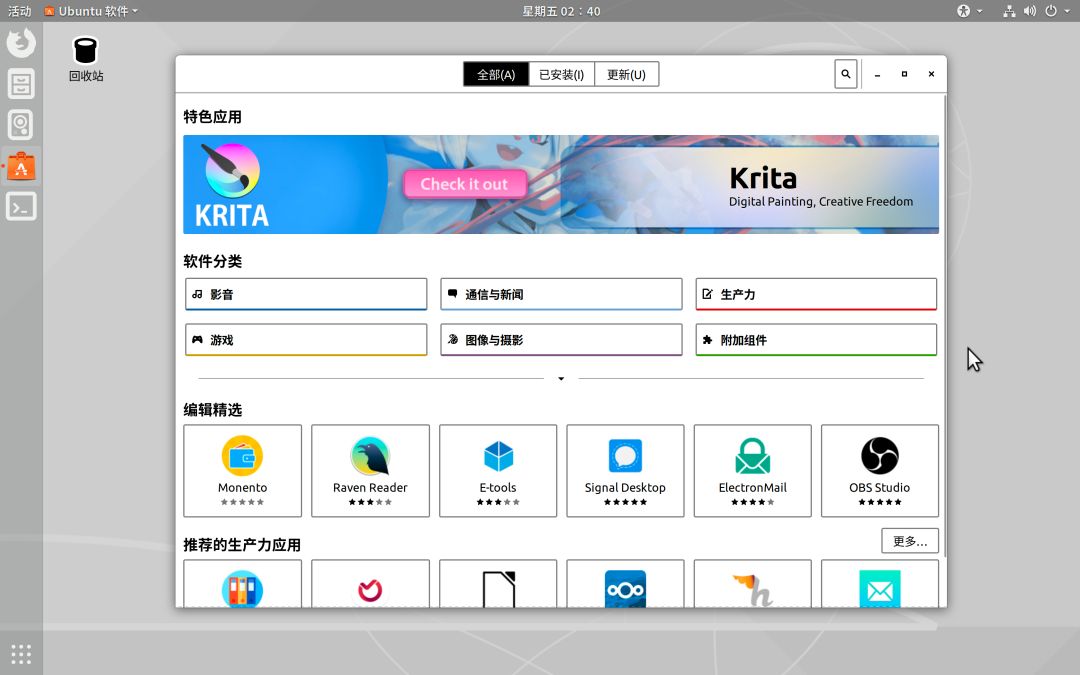Viewport: 1080px width, 675px height.
Task: Open the search icon in header bar
Action: tap(845, 74)
